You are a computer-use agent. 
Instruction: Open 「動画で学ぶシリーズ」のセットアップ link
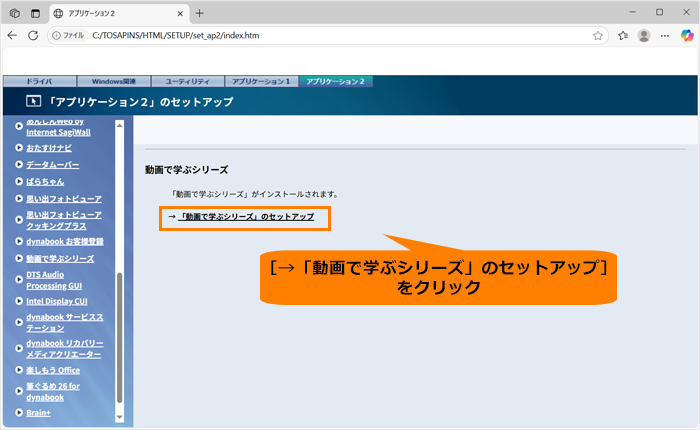[x=246, y=217]
